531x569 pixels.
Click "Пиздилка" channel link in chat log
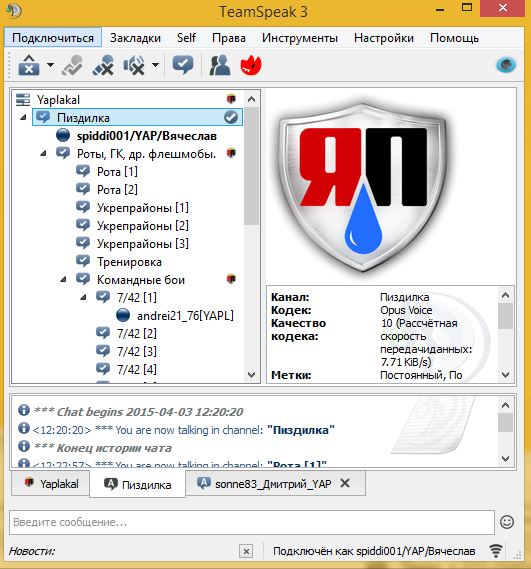click(301, 430)
